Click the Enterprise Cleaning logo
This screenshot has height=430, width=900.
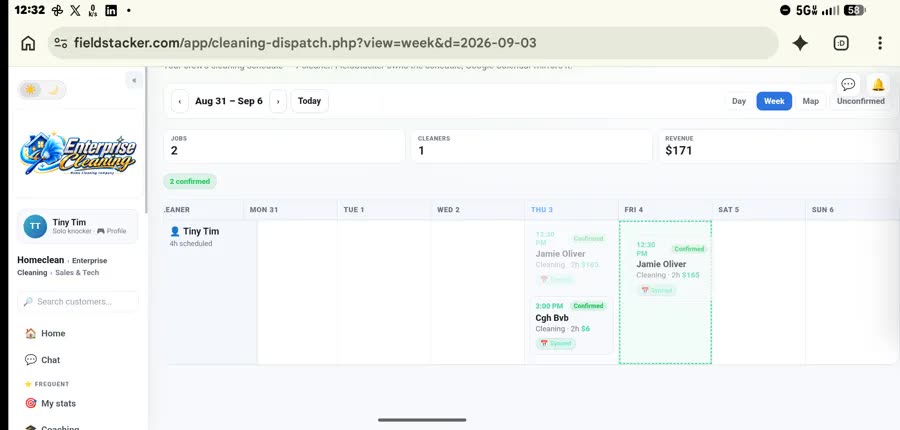(77, 153)
